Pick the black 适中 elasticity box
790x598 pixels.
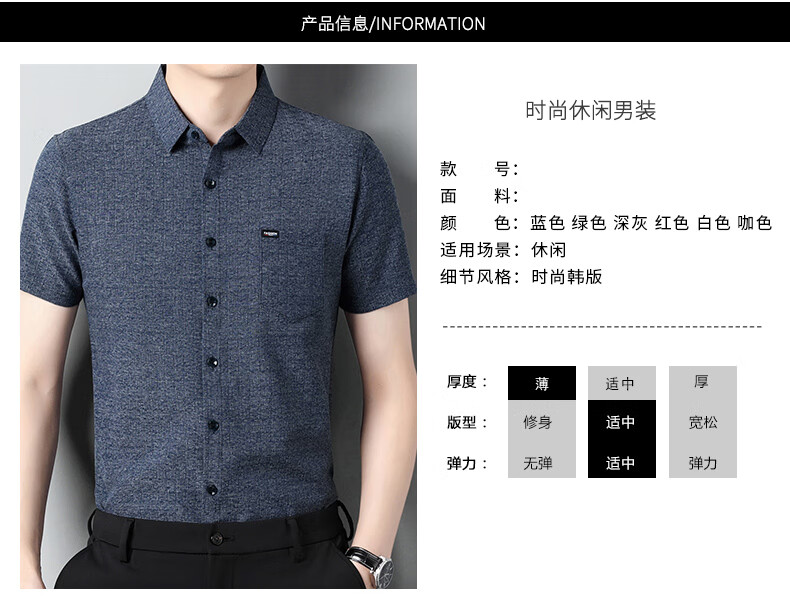coord(622,461)
